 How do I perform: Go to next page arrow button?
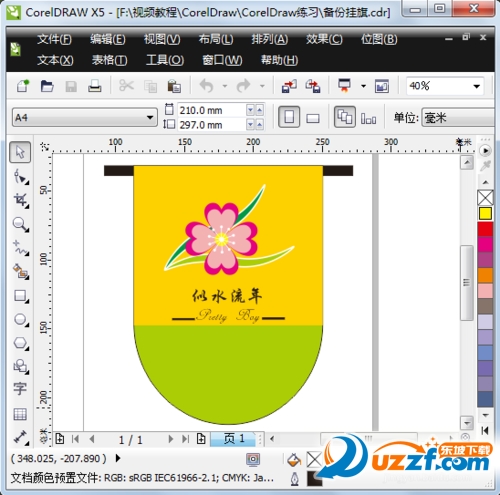[171, 439]
